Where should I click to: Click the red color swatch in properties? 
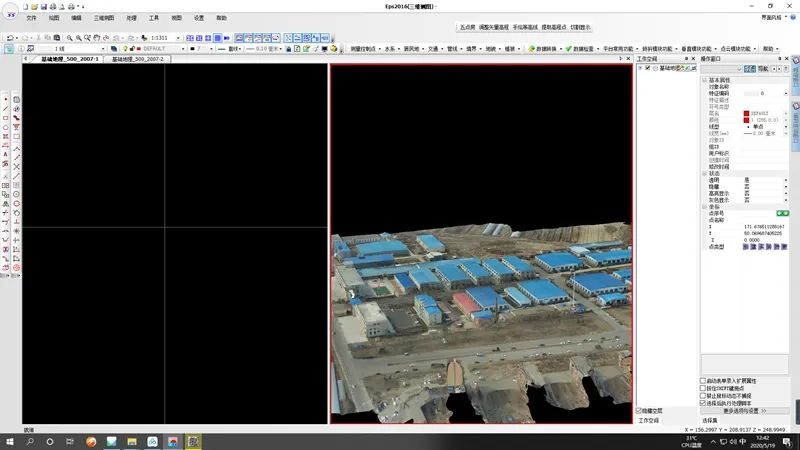(746, 120)
